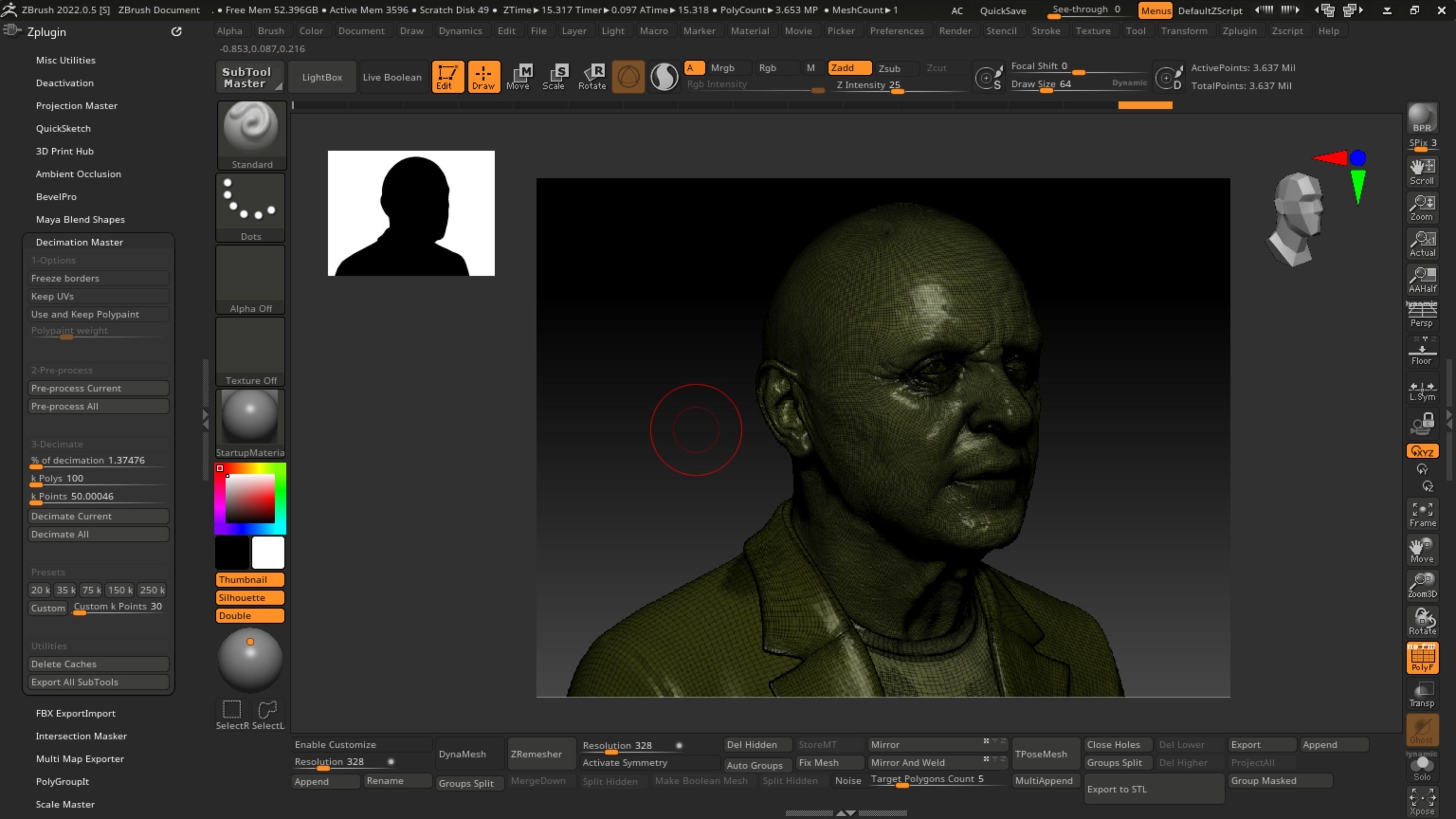Viewport: 1456px width, 819px height.
Task: Expand the 3D Print Hub section
Action: tap(65, 151)
